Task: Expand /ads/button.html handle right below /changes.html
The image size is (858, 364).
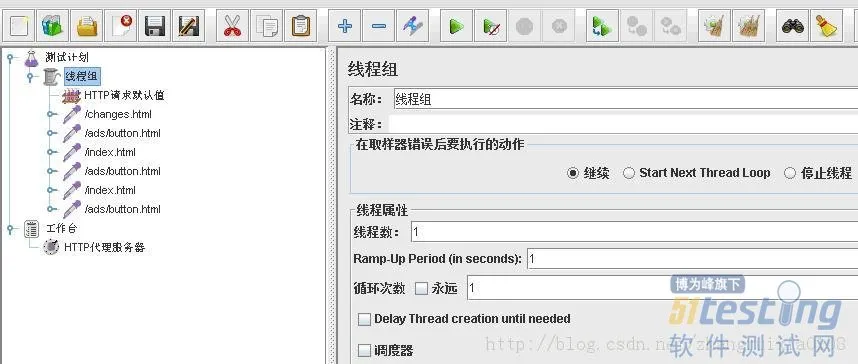Action: [50, 134]
